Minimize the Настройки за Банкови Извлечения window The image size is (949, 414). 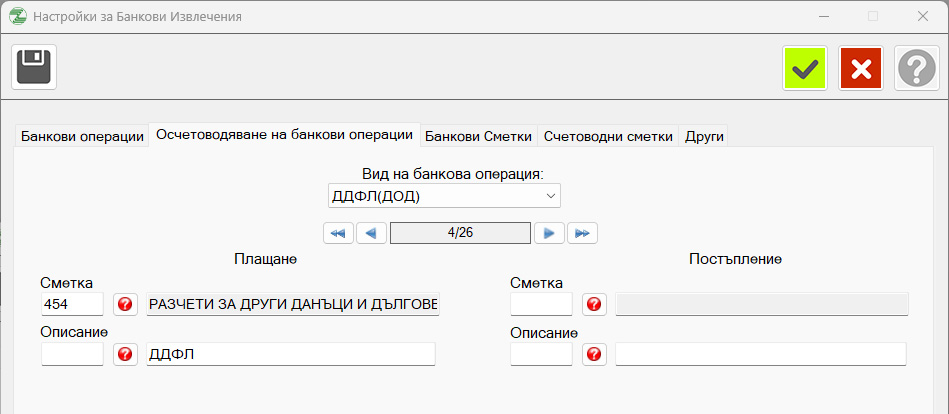click(823, 16)
